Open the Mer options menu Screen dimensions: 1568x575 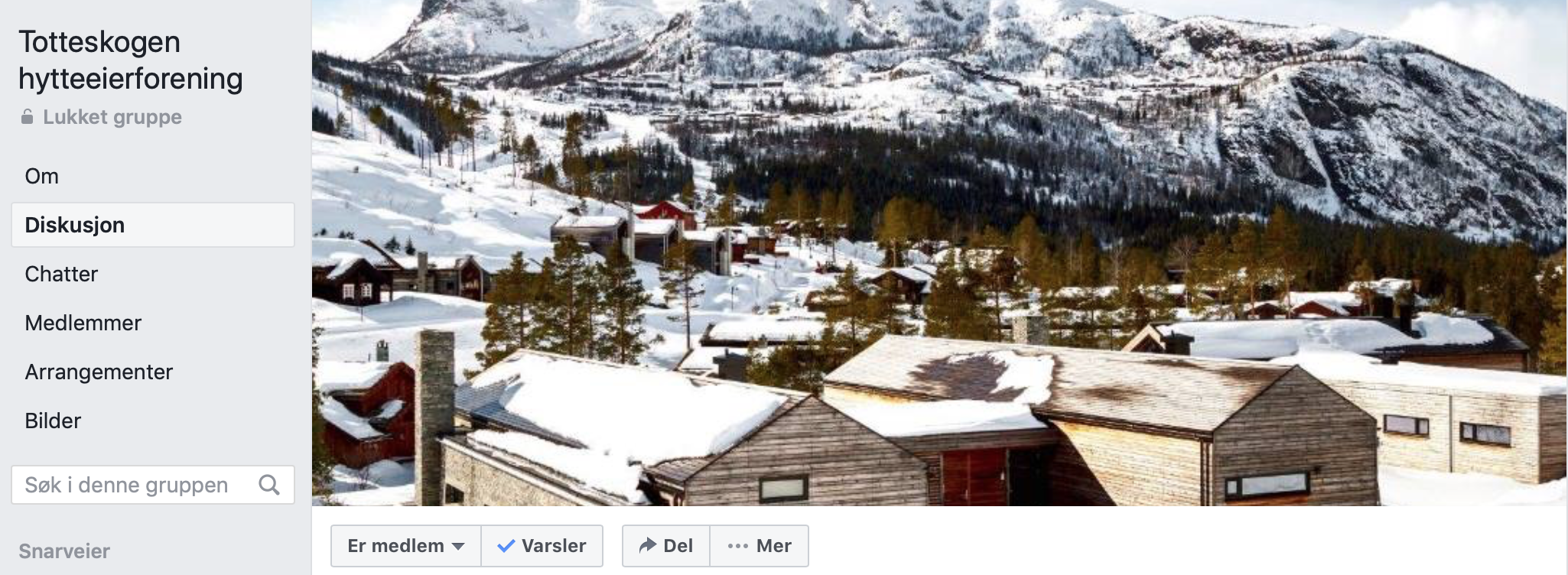point(759,546)
